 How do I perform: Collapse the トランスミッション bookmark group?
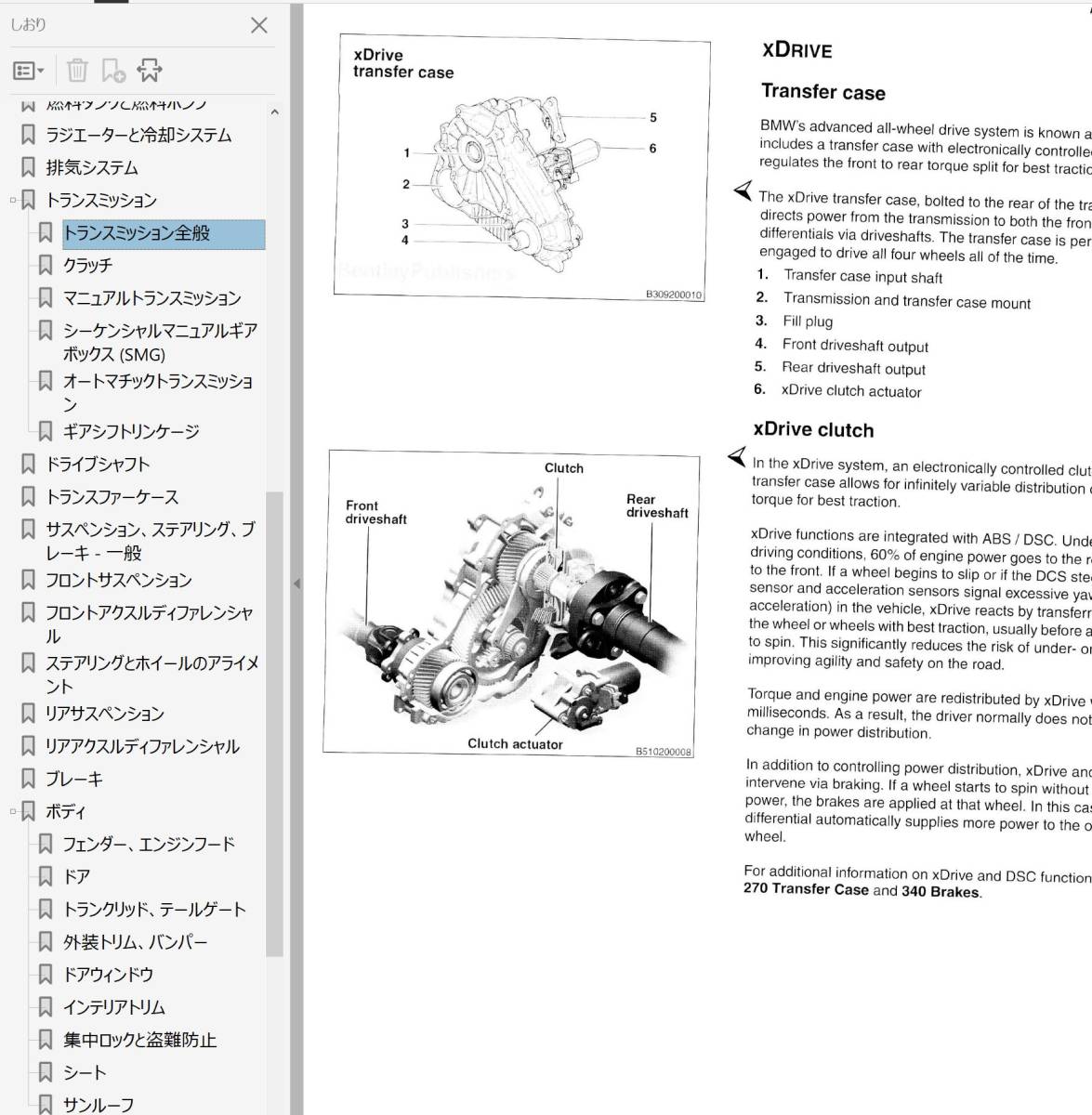point(13,200)
